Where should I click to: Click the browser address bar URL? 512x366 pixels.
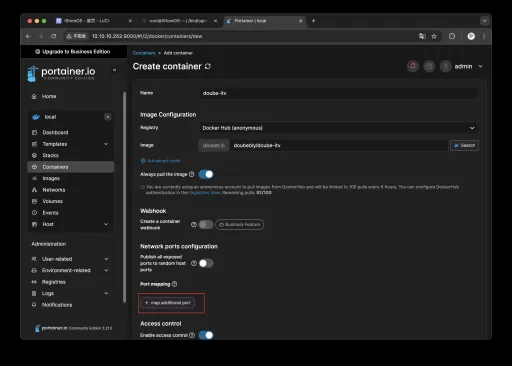point(147,36)
